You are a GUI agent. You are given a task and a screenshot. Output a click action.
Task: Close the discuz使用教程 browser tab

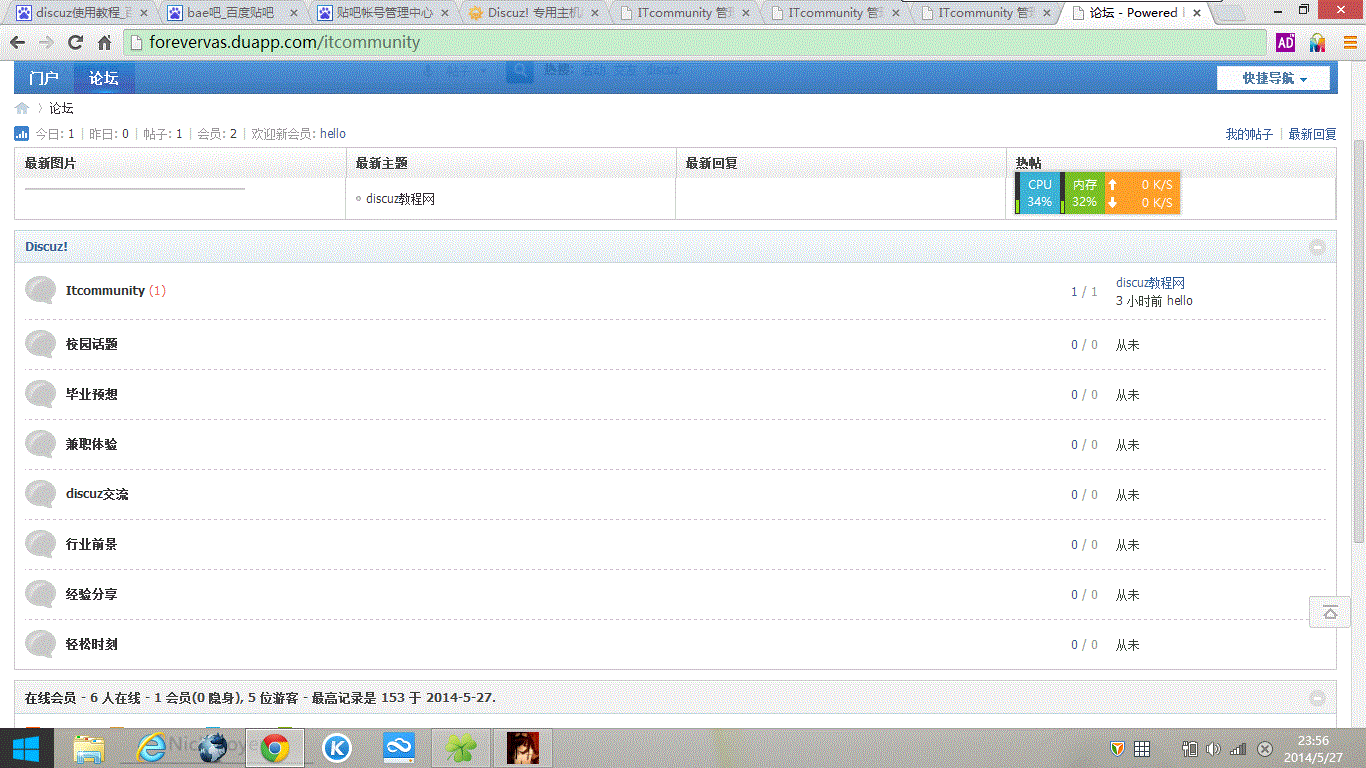pyautogui.click(x=143, y=13)
